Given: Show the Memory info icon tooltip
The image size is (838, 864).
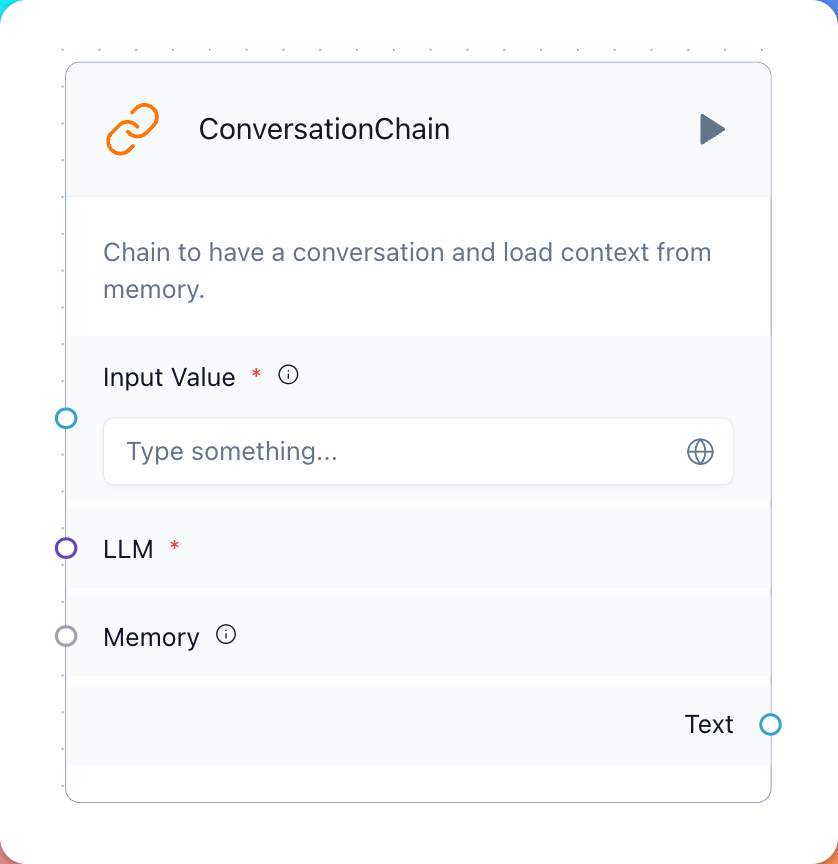Looking at the screenshot, I should click(x=226, y=634).
